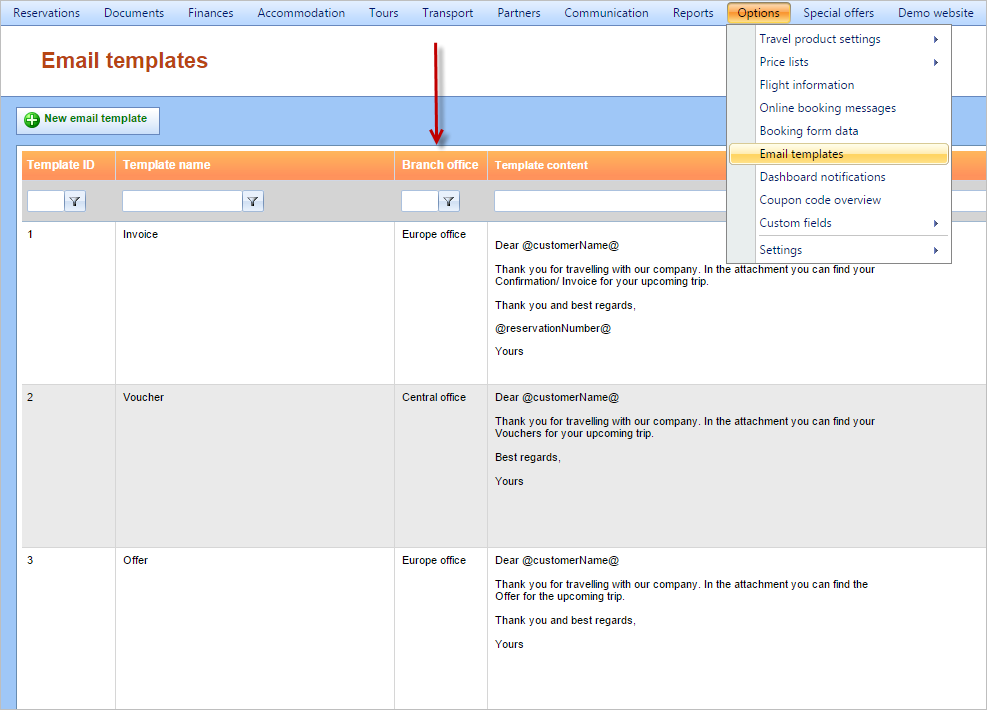Select Flight information menu entry
This screenshot has height=710, width=987.
[x=839, y=85]
